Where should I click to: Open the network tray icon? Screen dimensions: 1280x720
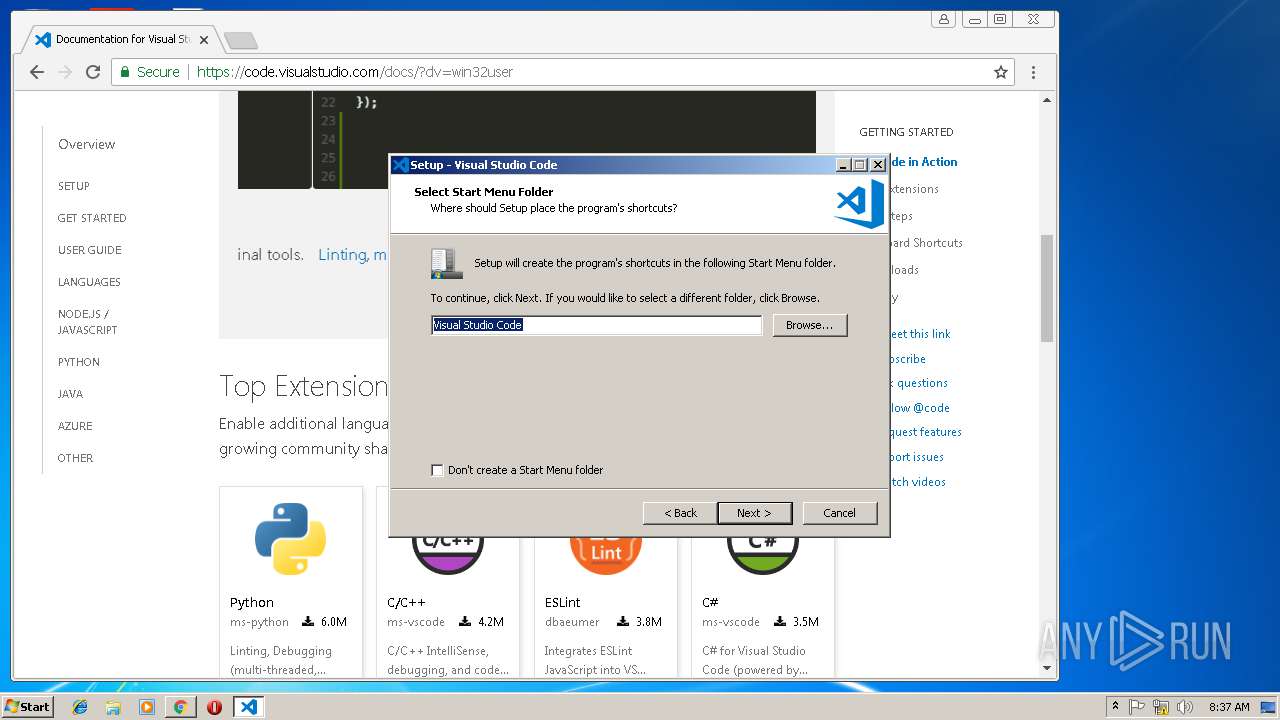pyautogui.click(x=1160, y=707)
